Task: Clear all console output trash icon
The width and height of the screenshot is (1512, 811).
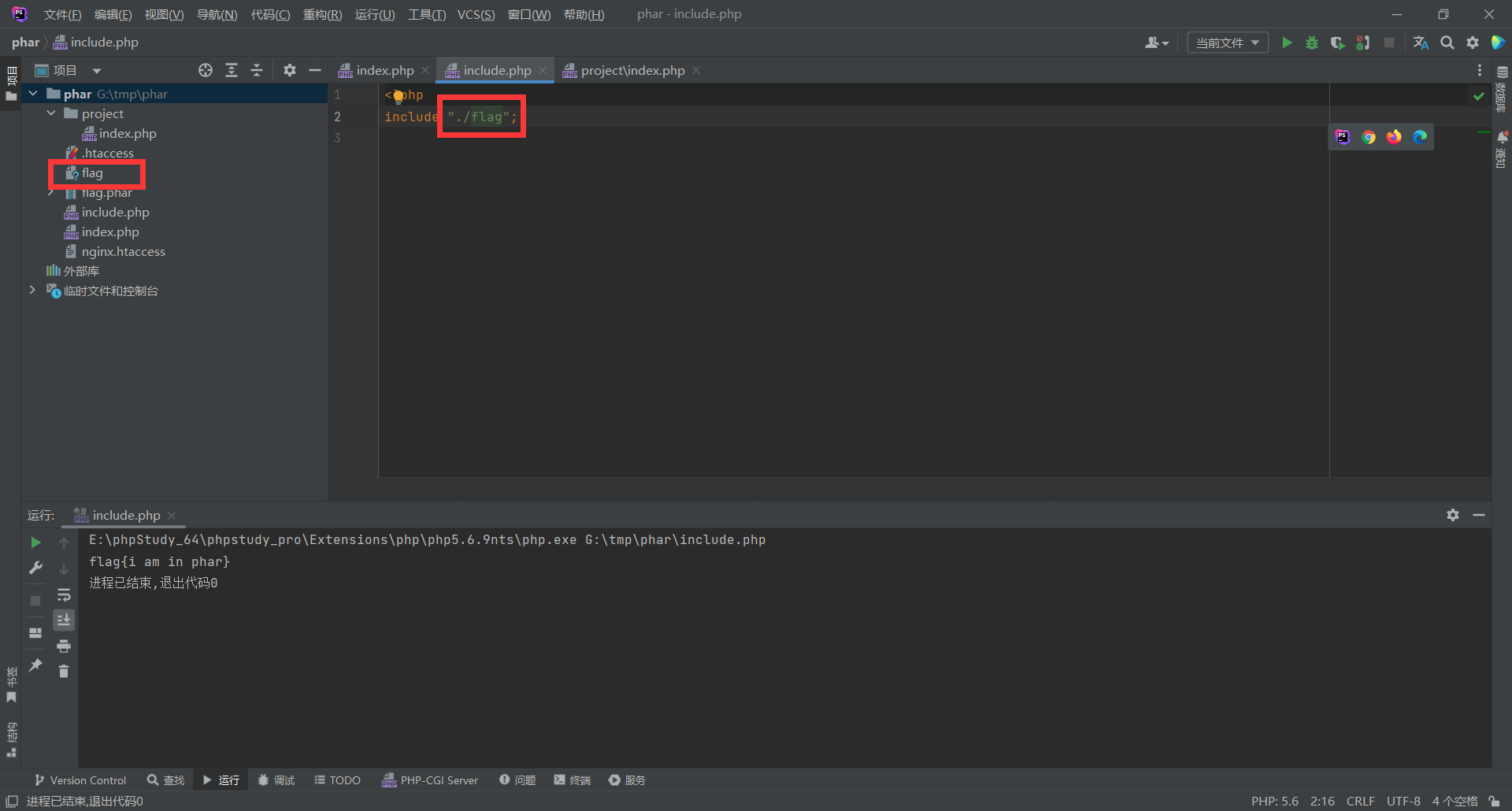Action: click(x=64, y=671)
